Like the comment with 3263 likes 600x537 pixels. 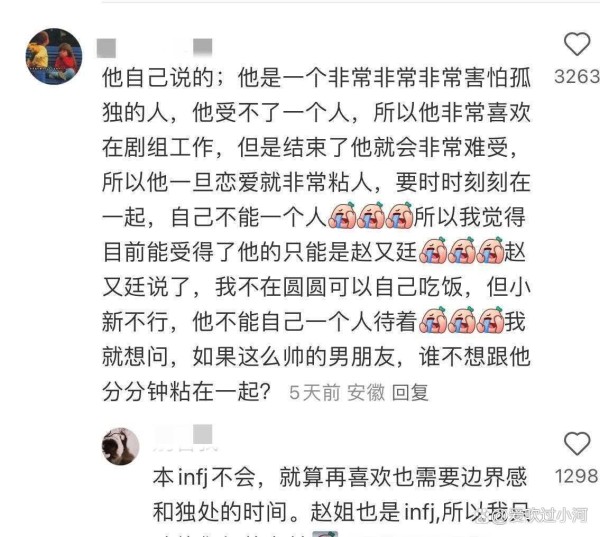coord(577,44)
